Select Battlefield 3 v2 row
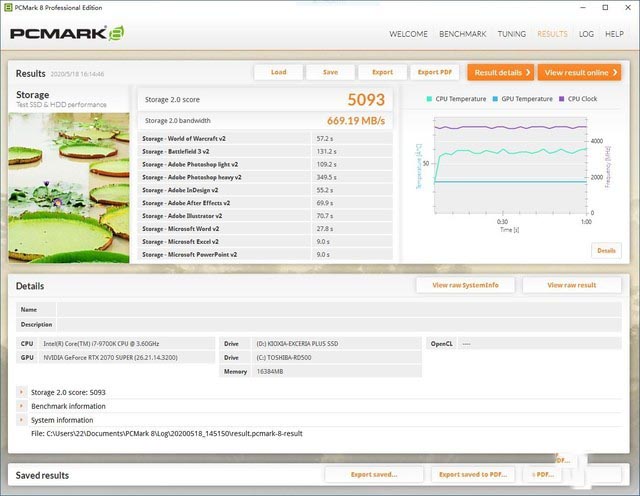This screenshot has height=496, width=640. coord(265,151)
